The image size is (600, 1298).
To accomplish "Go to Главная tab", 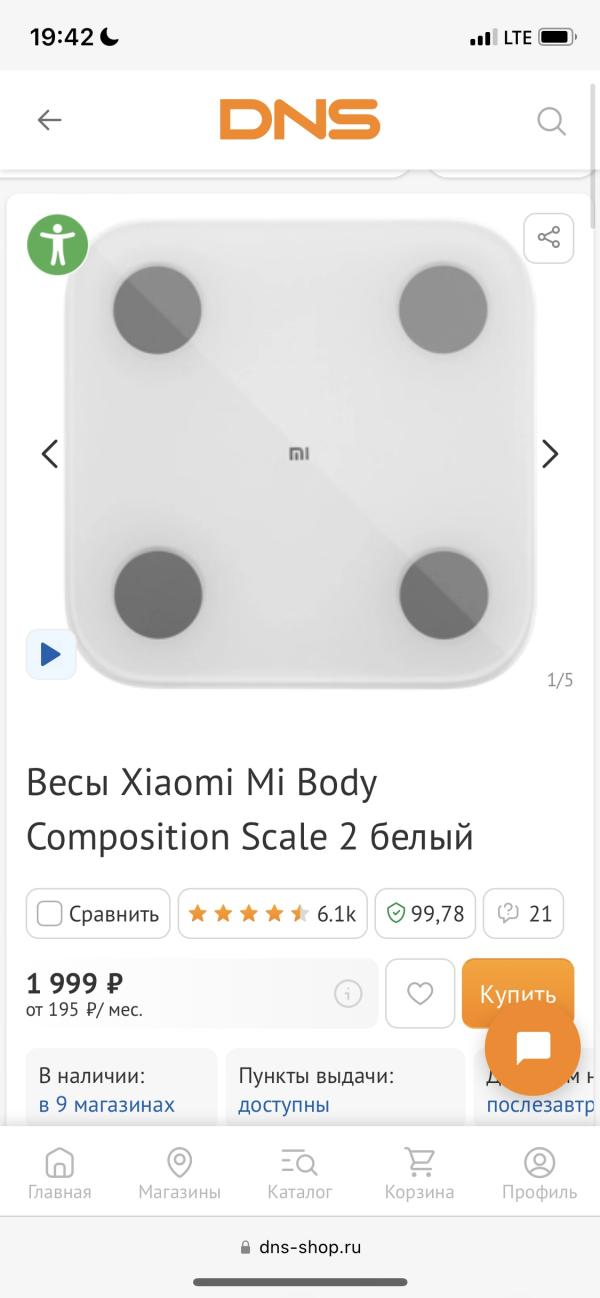I will (x=60, y=1174).
